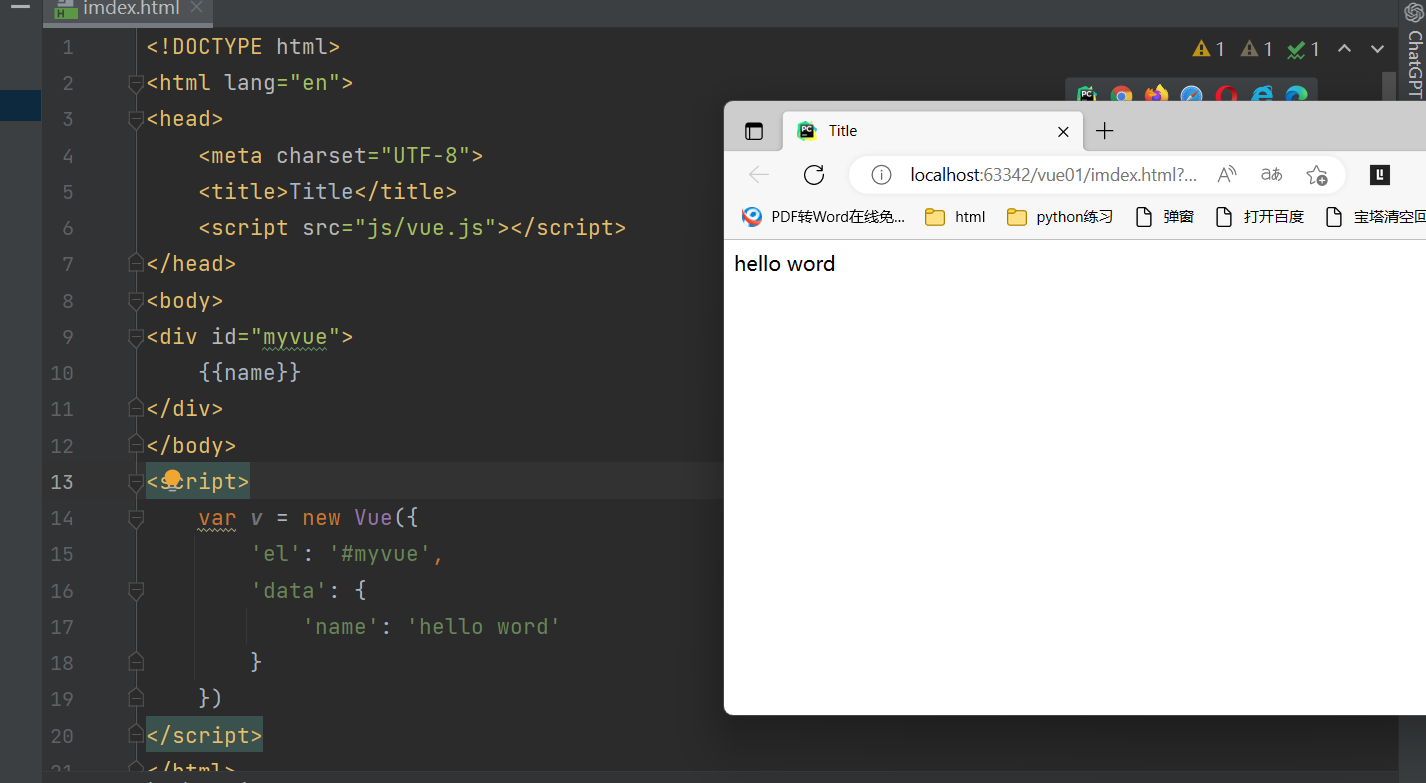The height and width of the screenshot is (783, 1426).
Task: Go to previous highlighted error arrow
Action: point(1345,48)
